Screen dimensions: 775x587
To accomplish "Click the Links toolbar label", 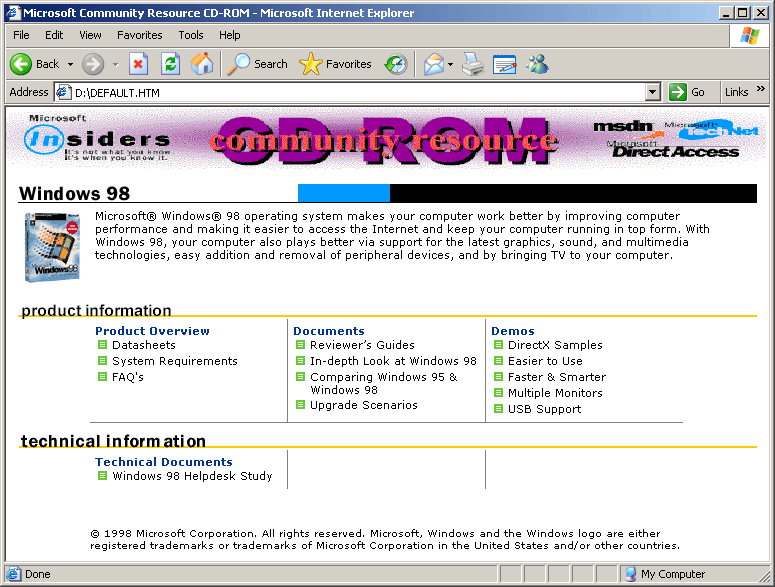I will tap(736, 92).
